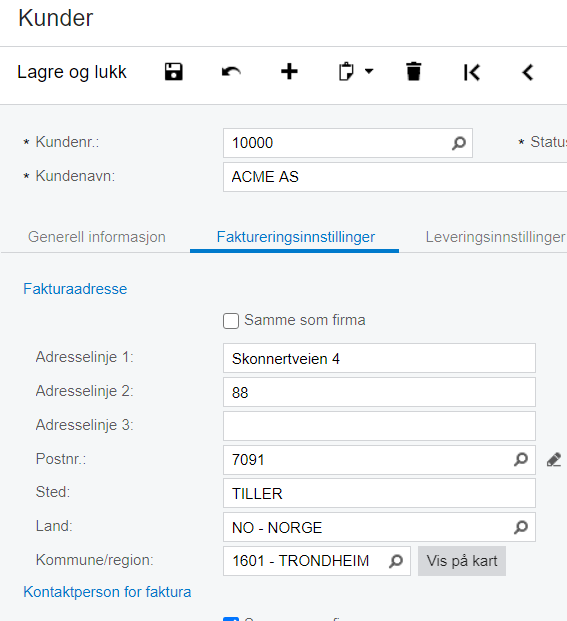Click the Vis på kart button
Image resolution: width=567 pixels, height=621 pixels.
(x=462, y=561)
